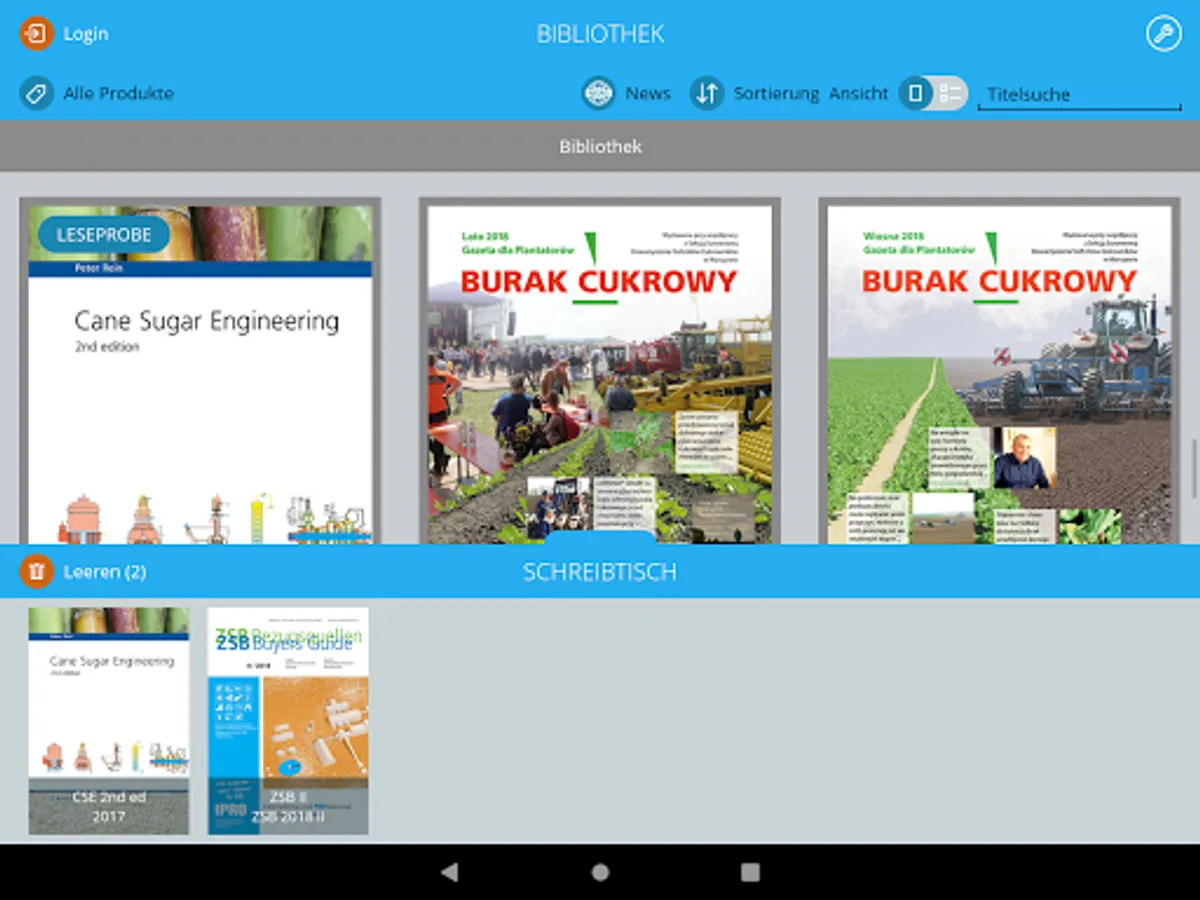Tap the Android back button
Viewport: 1200px width, 900px height.
(450, 872)
